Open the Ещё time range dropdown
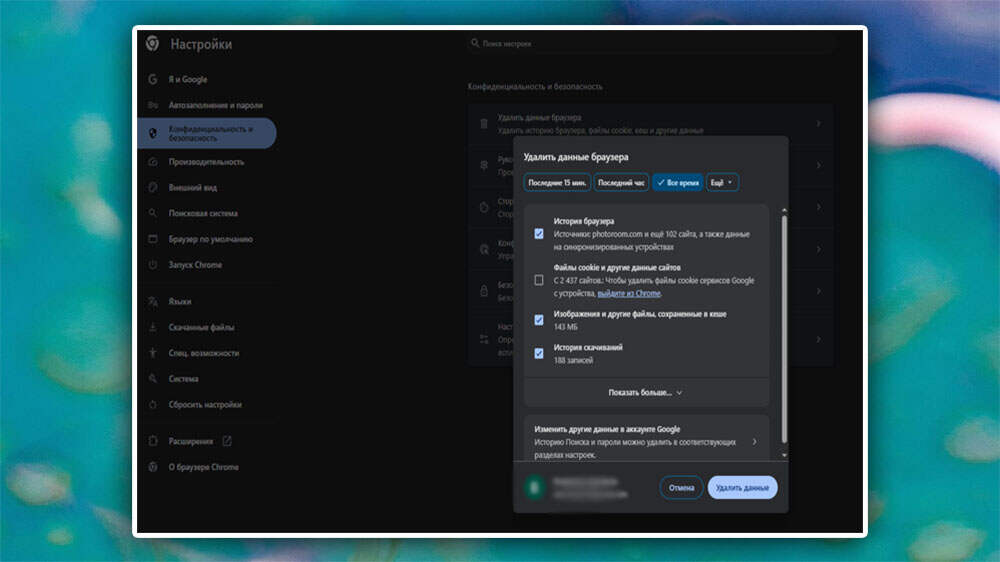This screenshot has height=562, width=1000. click(722, 182)
